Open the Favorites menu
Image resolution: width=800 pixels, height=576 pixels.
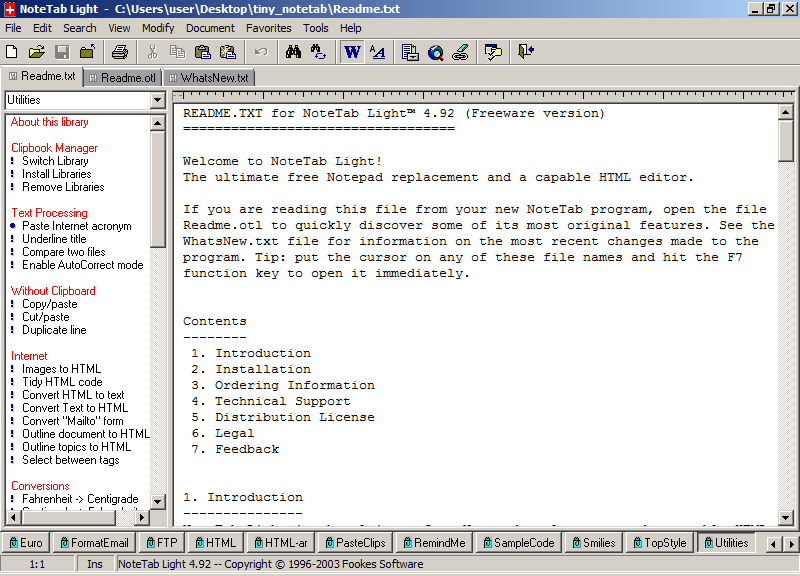click(269, 28)
